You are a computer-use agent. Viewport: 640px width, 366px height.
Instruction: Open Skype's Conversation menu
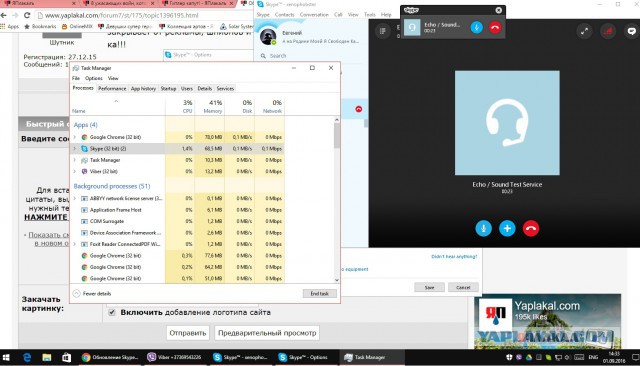(314, 15)
